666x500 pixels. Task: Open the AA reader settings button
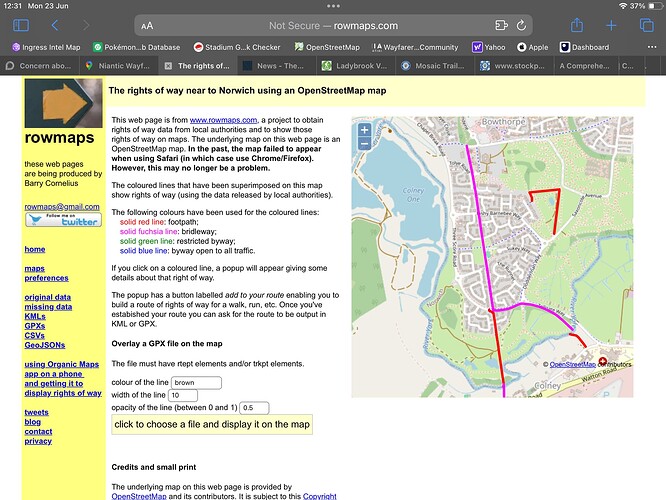tap(147, 26)
